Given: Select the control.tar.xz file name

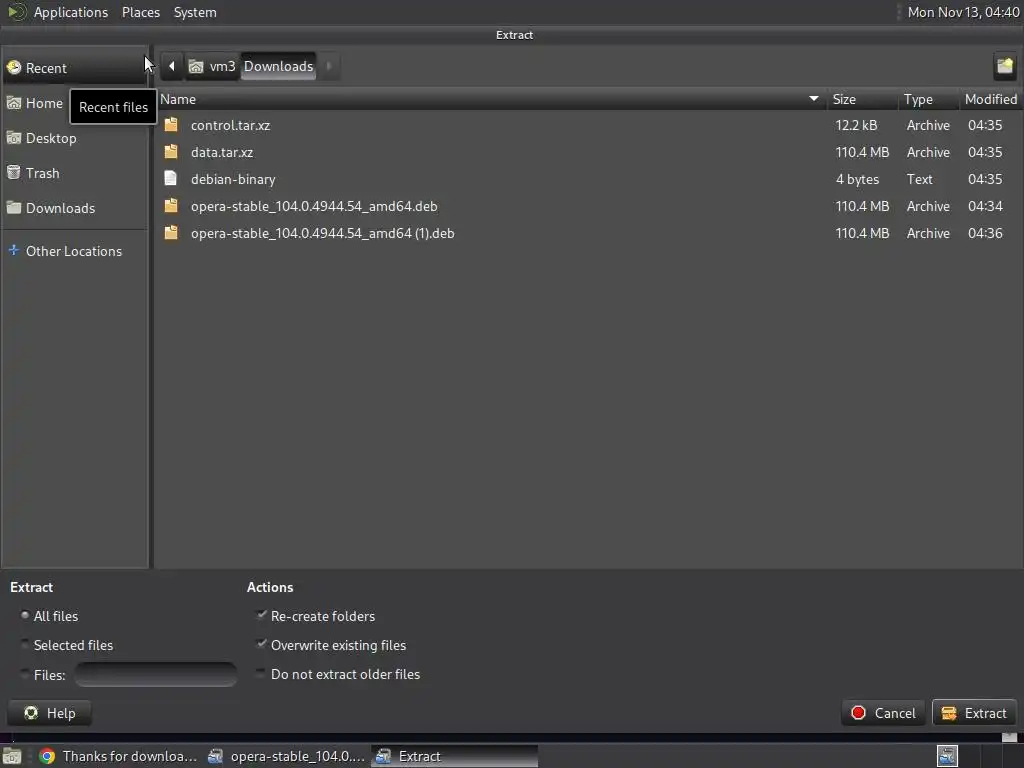Looking at the screenshot, I should [230, 125].
